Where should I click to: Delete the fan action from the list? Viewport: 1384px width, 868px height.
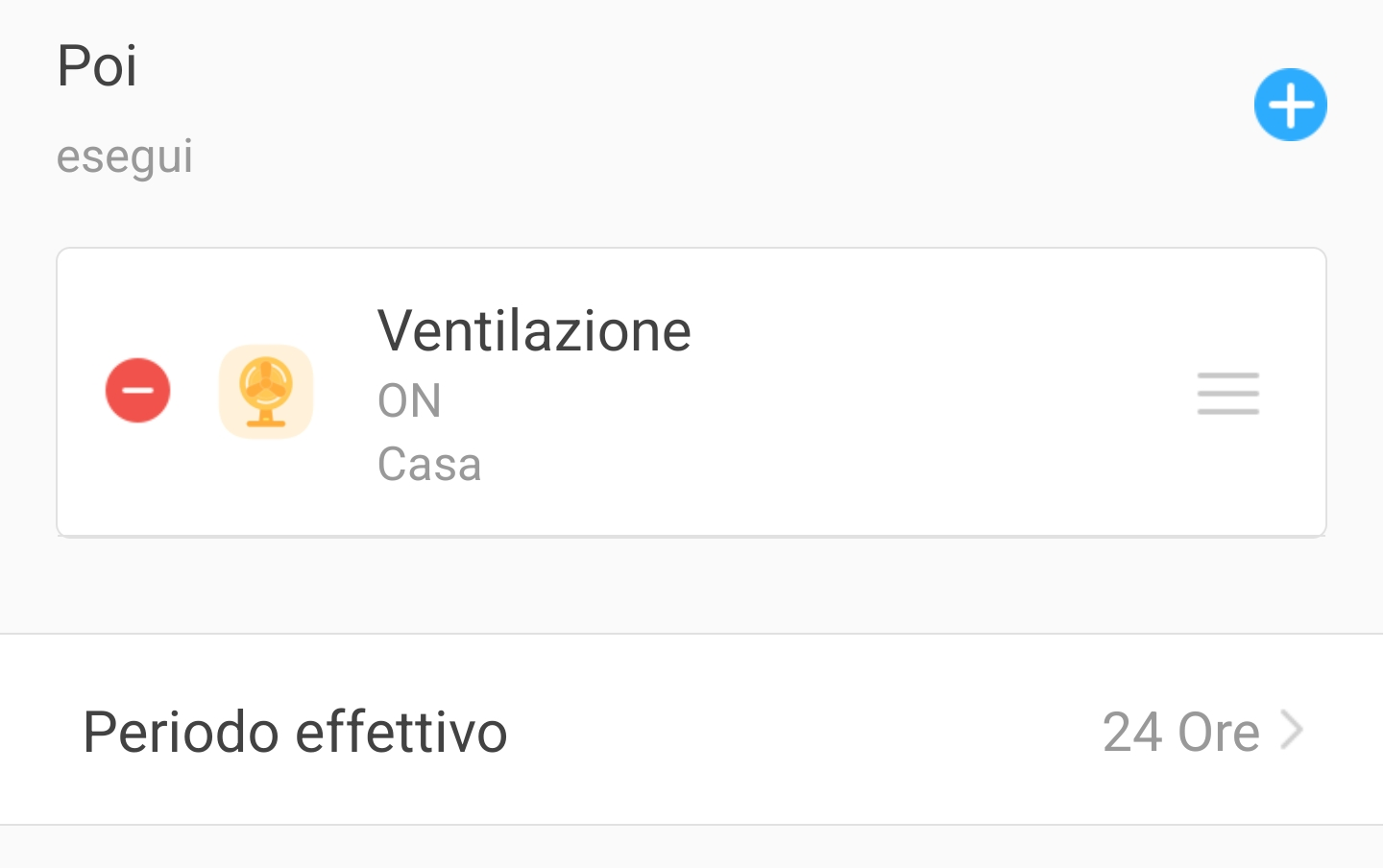tap(138, 391)
